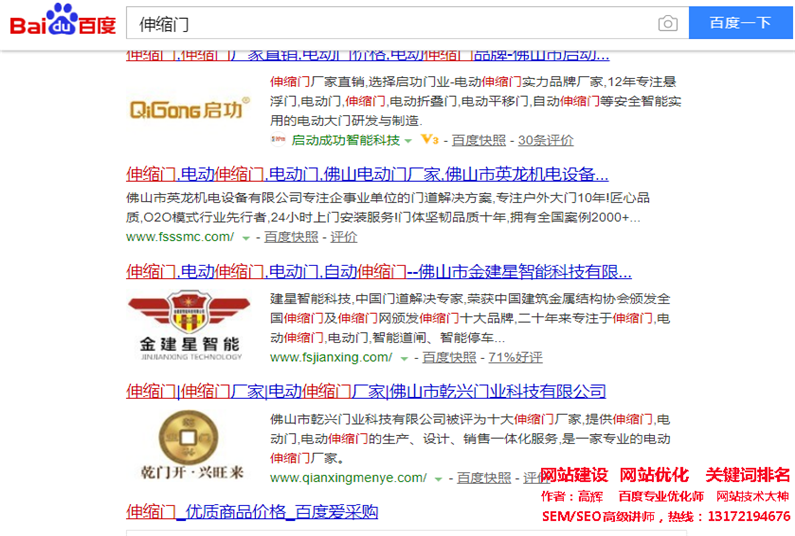Screen dimensions: 795x536
Task: Open the 30条评价 reviews link
Action: [546, 140]
